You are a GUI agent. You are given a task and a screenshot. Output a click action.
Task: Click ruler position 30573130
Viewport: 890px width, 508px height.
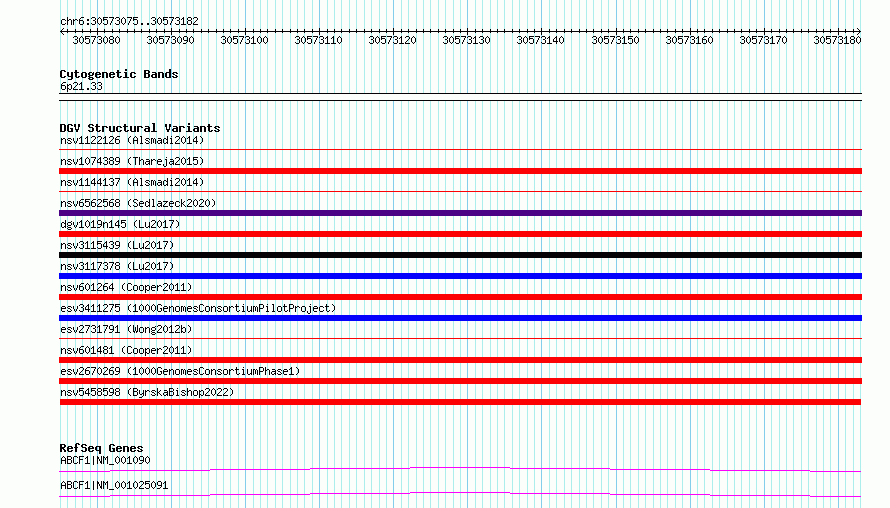point(466,40)
